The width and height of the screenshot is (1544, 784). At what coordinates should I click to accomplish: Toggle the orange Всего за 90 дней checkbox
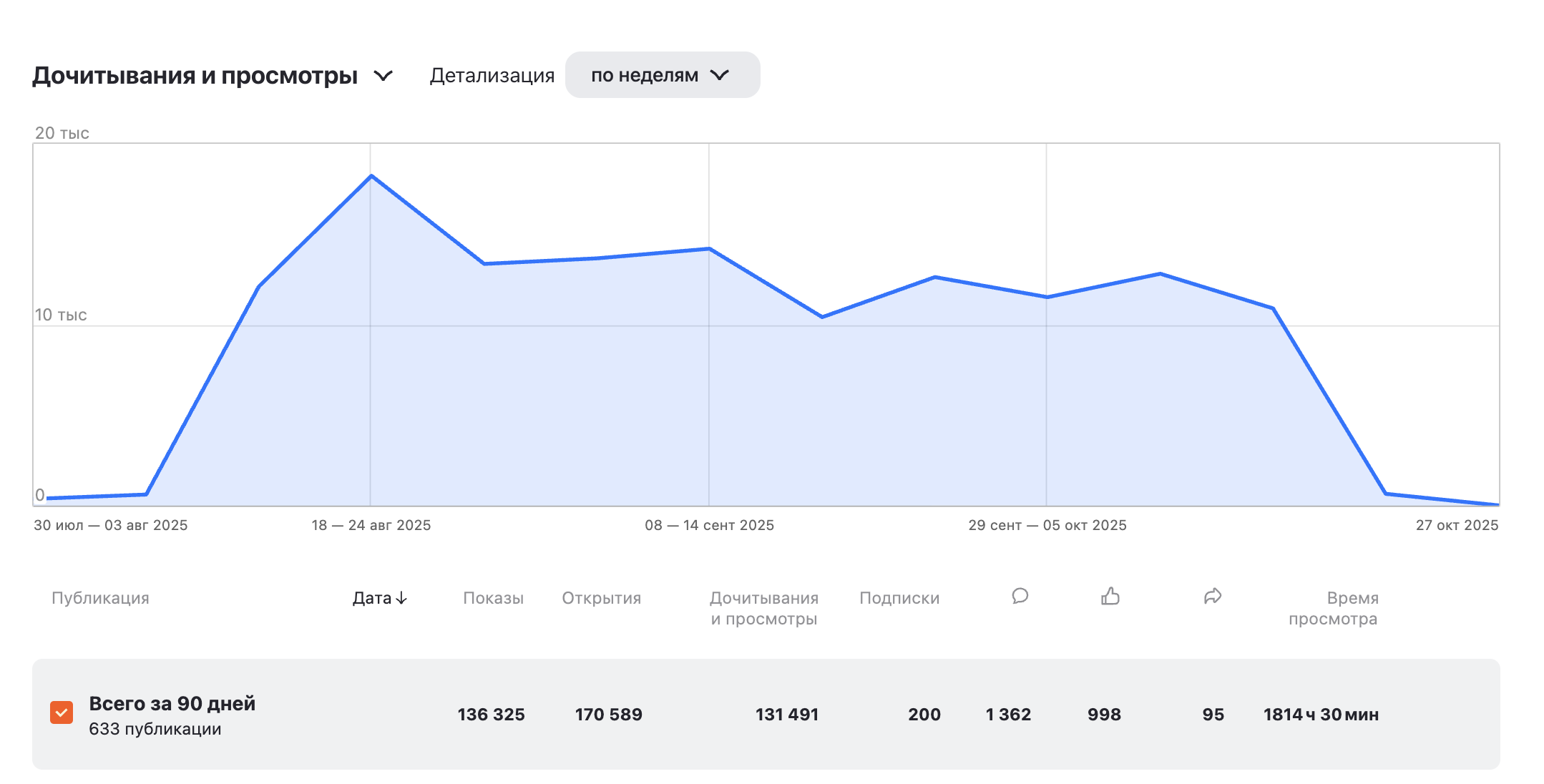(62, 712)
